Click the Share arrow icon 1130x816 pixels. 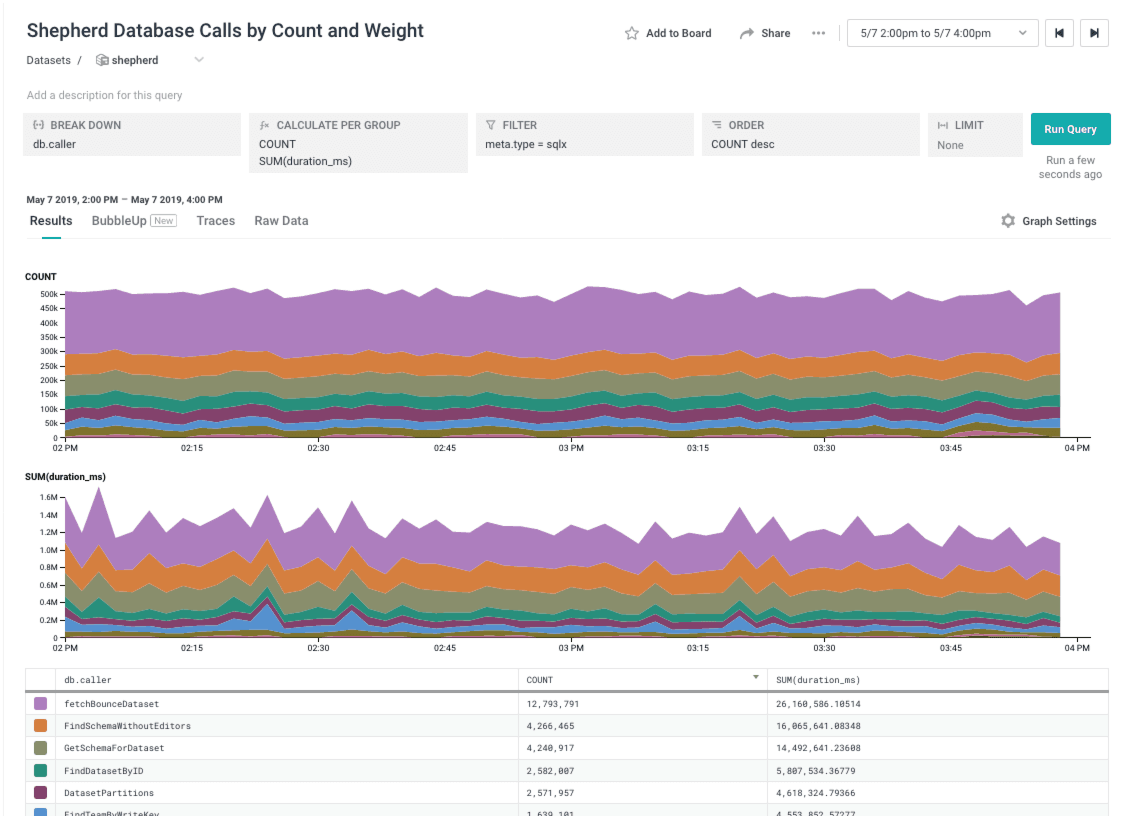[746, 33]
